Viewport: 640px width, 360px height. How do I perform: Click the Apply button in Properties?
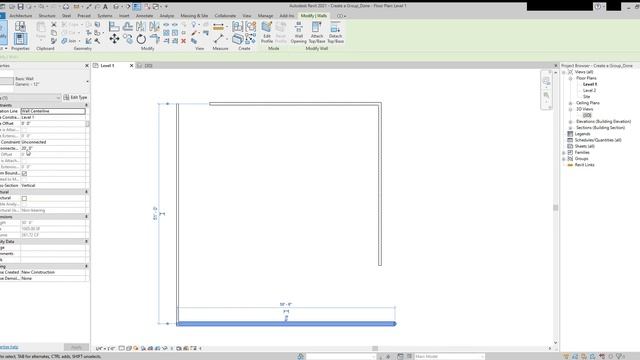[x=76, y=347]
